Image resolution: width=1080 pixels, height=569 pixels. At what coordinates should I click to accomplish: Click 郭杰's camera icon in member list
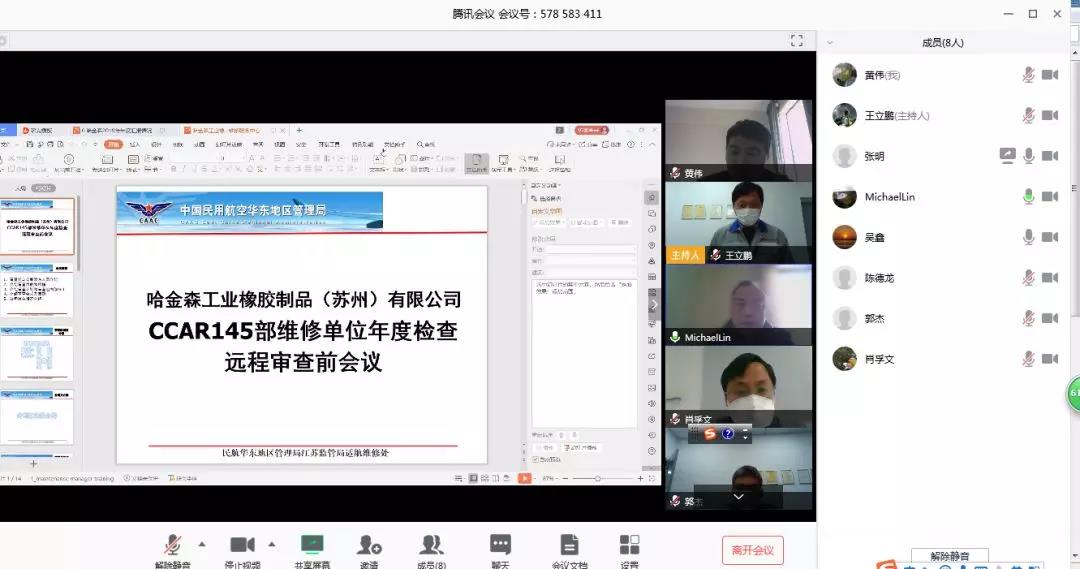coord(1050,318)
